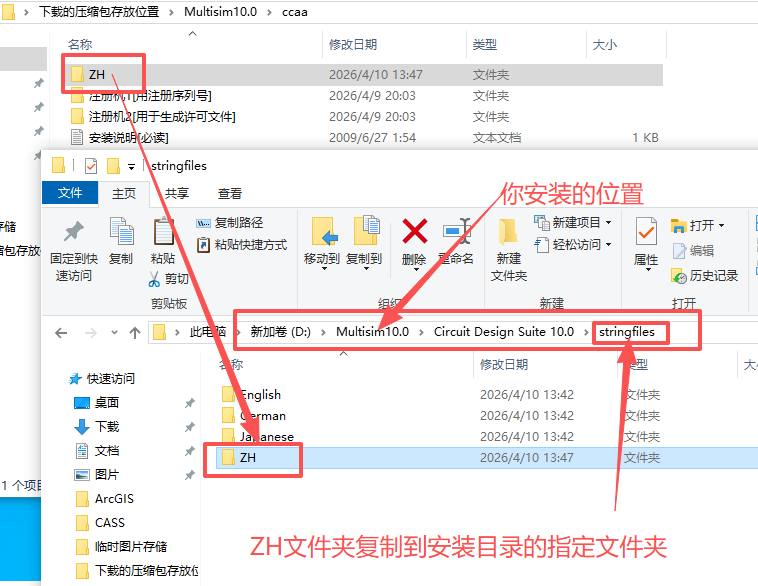Click the Back navigation arrow
Image resolution: width=758 pixels, height=586 pixels.
[x=61, y=333]
